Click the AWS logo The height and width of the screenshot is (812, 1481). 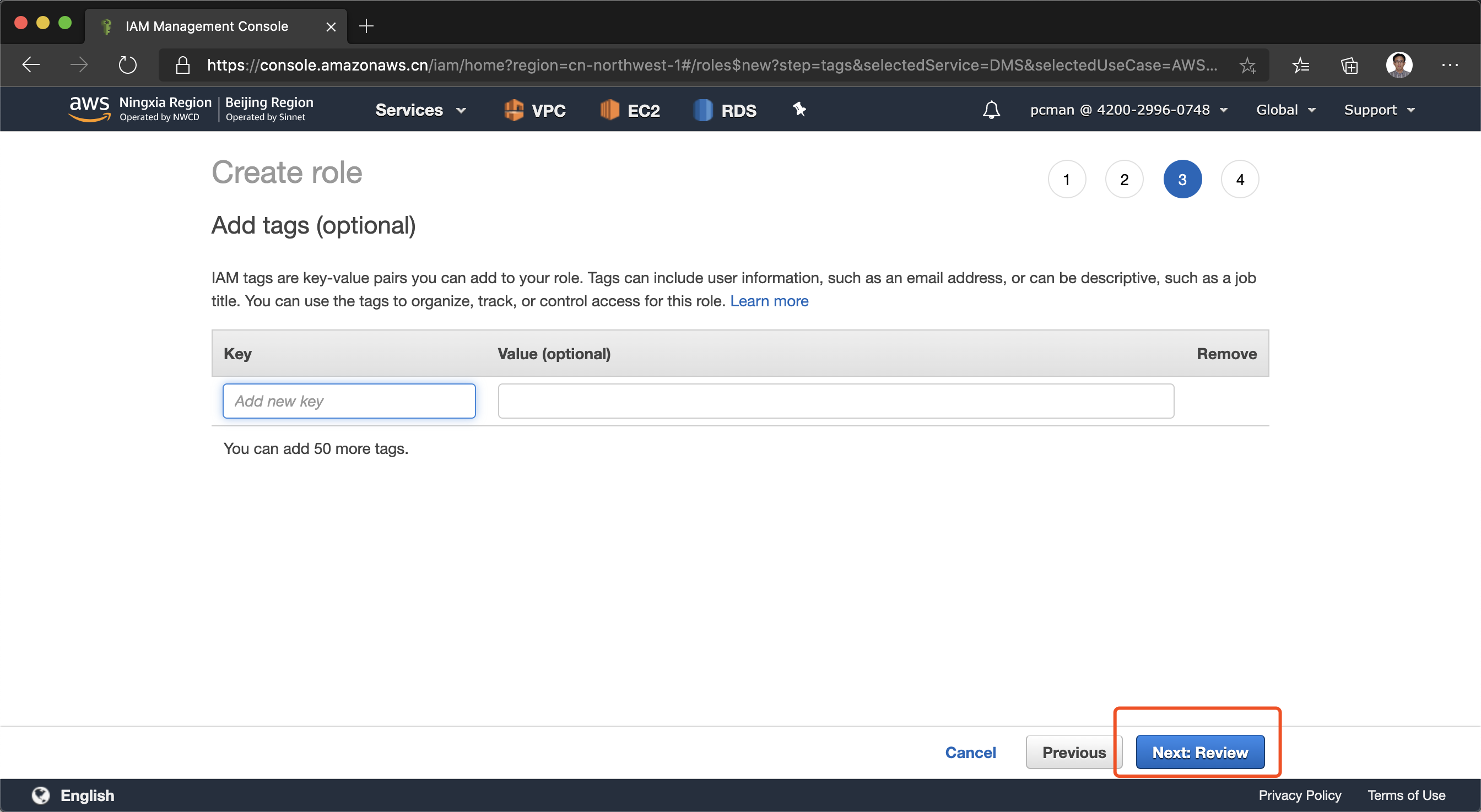pyautogui.click(x=89, y=109)
